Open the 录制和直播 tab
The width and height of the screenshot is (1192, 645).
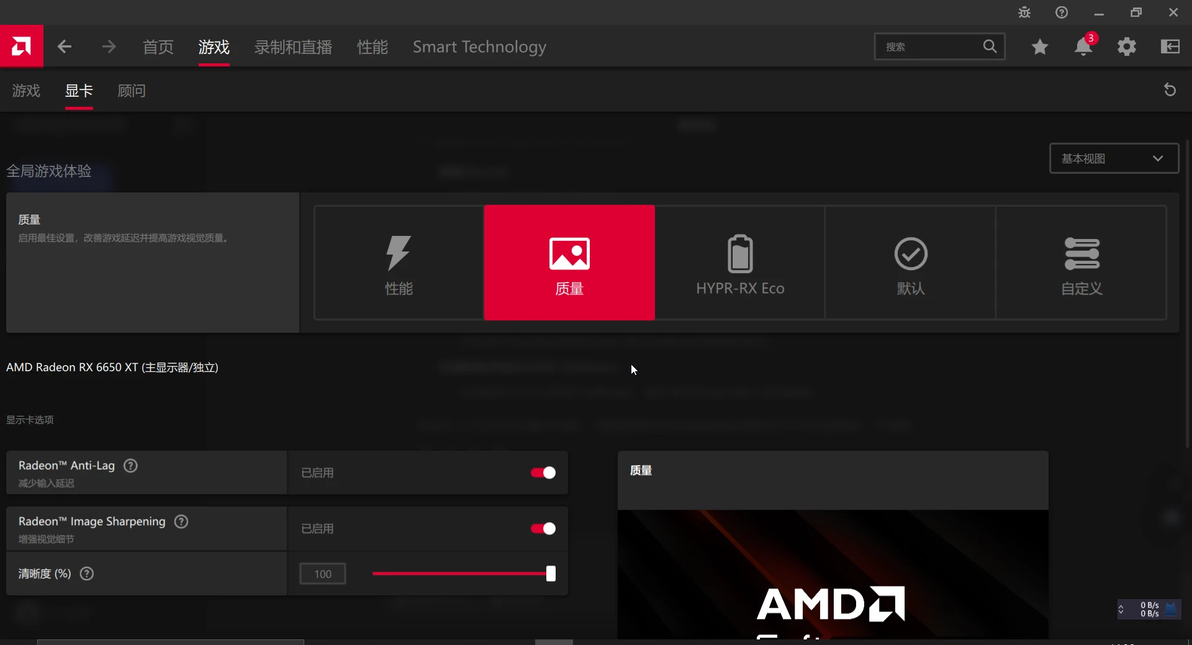pos(293,46)
